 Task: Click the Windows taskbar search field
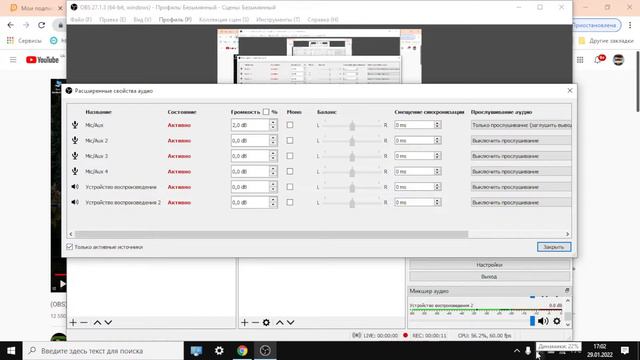(103, 351)
